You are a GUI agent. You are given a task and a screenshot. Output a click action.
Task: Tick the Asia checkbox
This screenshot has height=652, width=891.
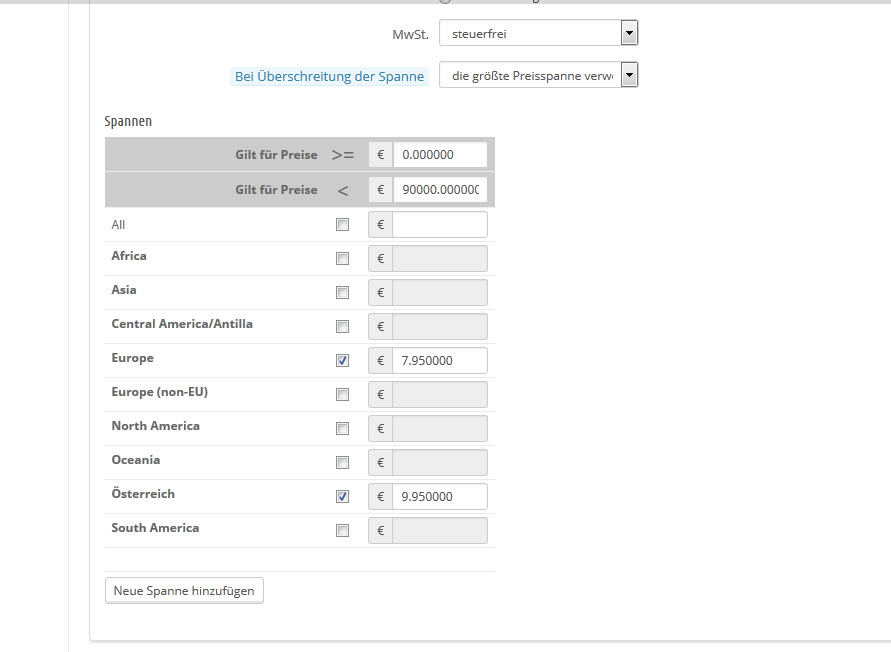coord(343,292)
